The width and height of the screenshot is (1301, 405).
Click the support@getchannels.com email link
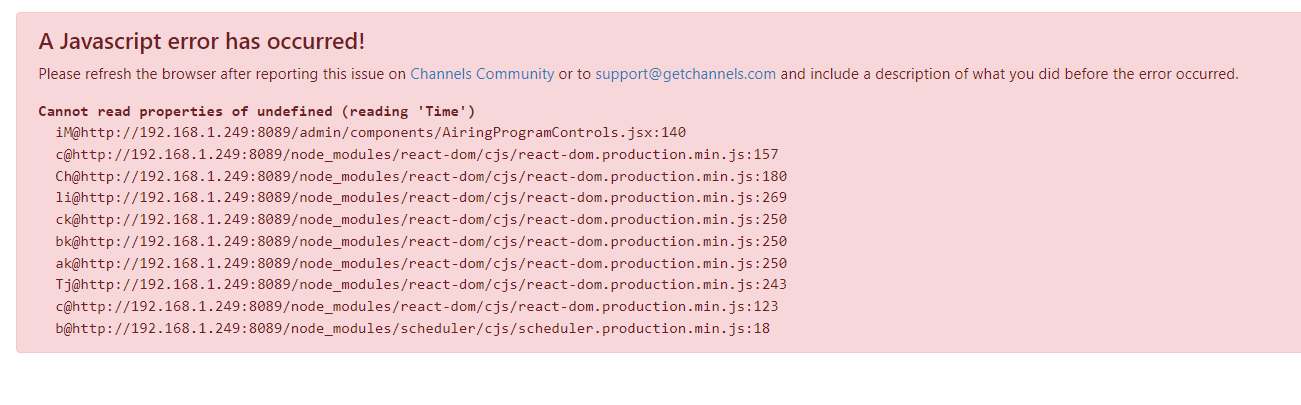pos(685,74)
